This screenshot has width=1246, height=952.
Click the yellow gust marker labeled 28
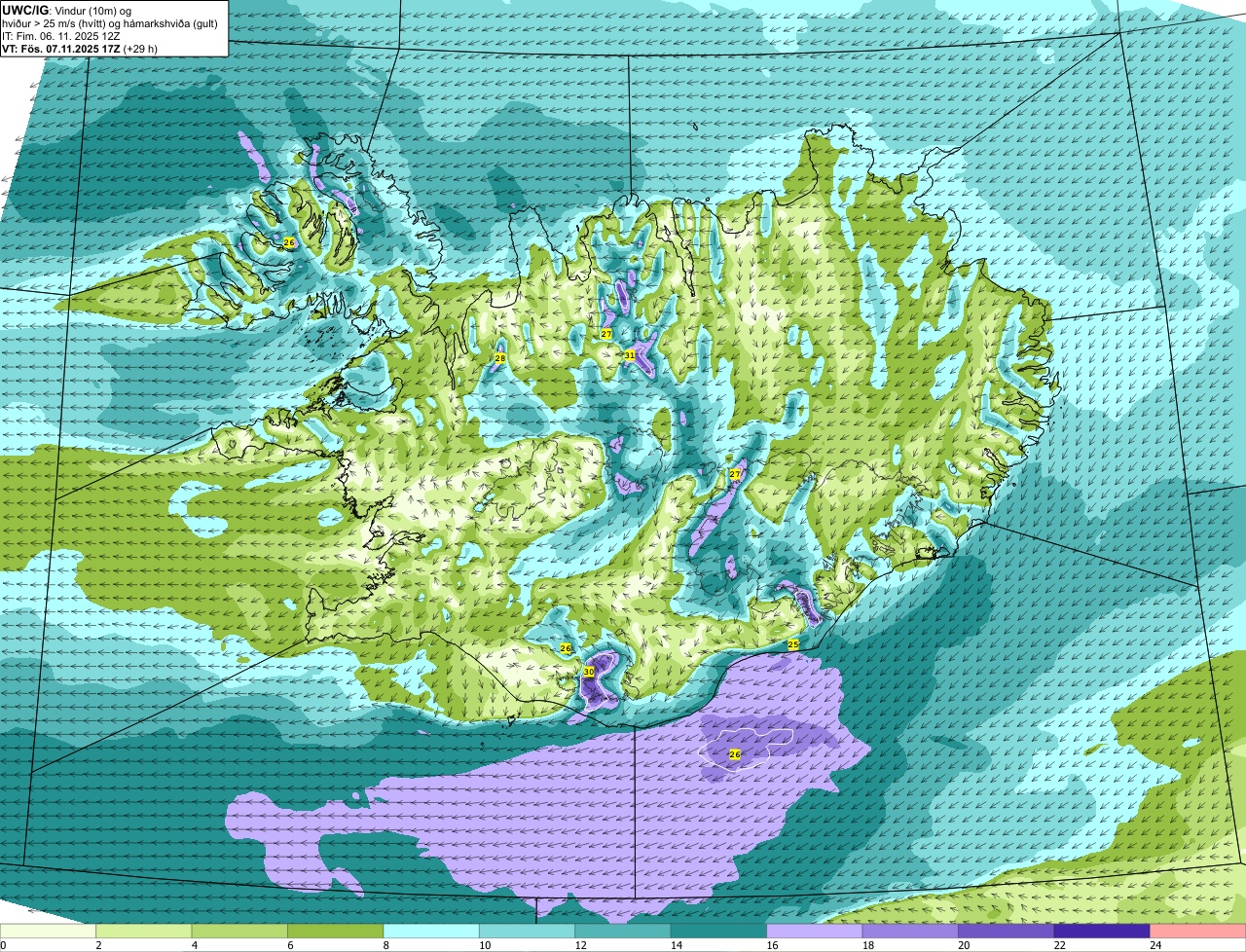point(500,358)
